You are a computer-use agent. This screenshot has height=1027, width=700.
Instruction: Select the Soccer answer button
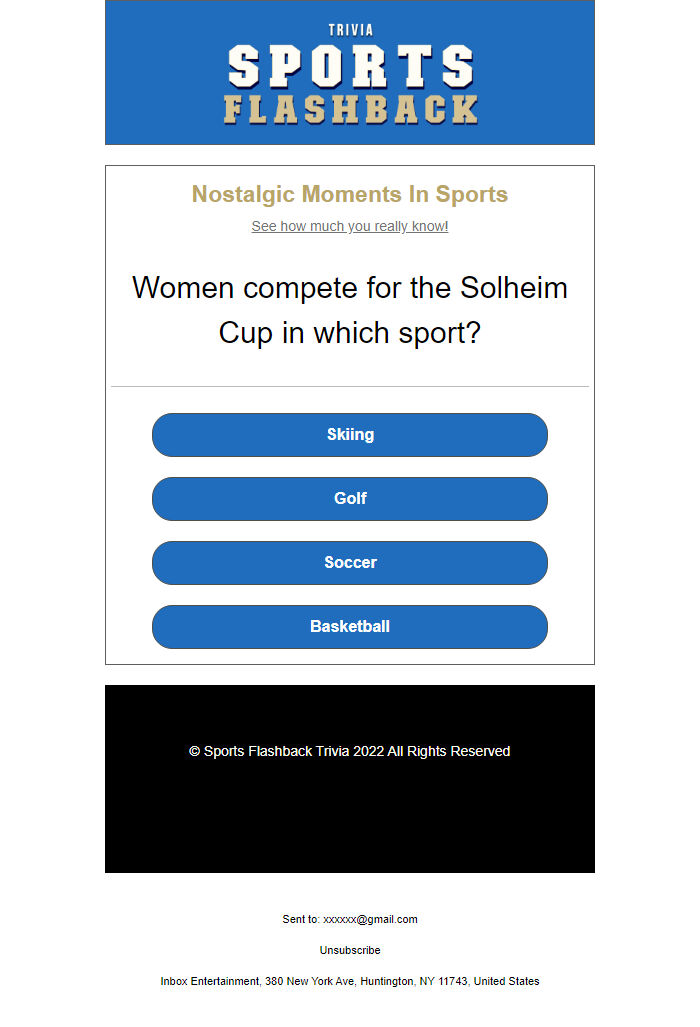coord(350,562)
